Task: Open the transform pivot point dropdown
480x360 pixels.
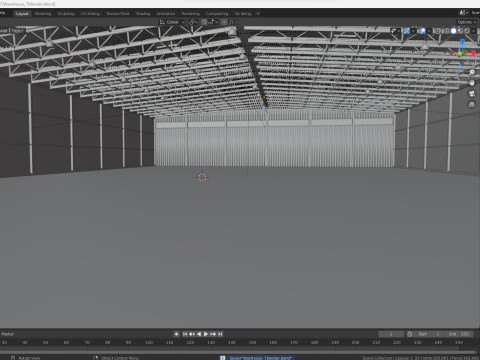Action: point(193,22)
